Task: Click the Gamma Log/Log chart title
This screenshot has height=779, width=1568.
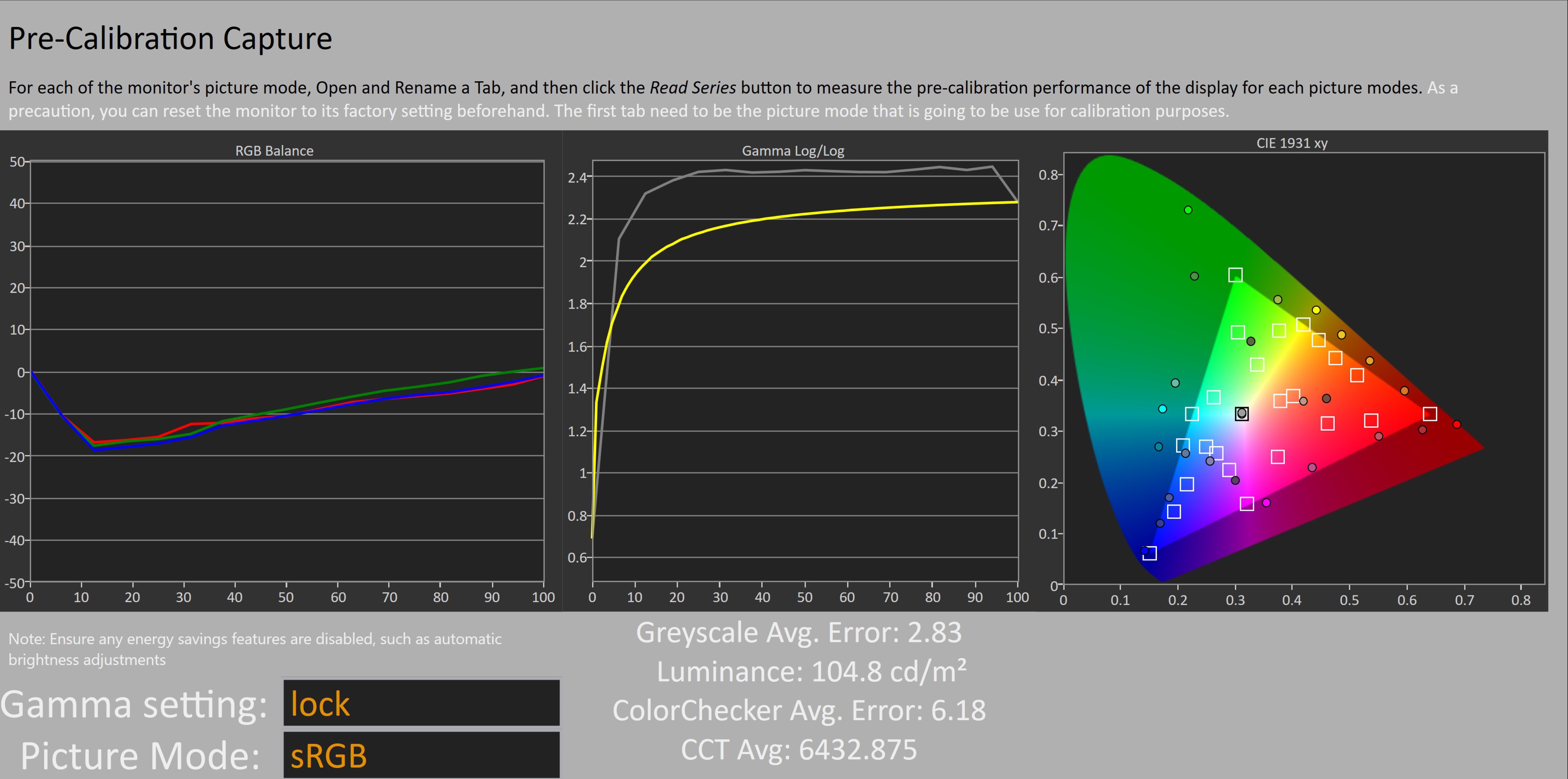Action: 793,151
